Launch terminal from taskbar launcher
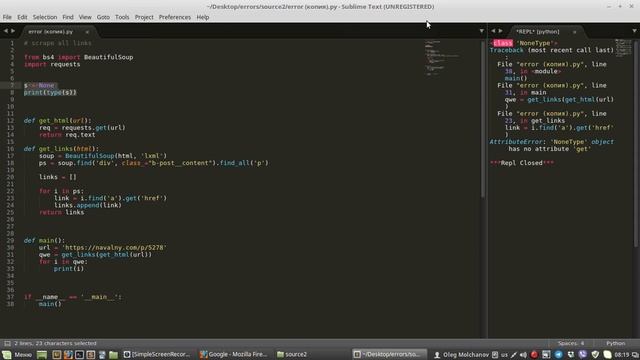Viewport: 640px width, 360px height. tap(79, 354)
